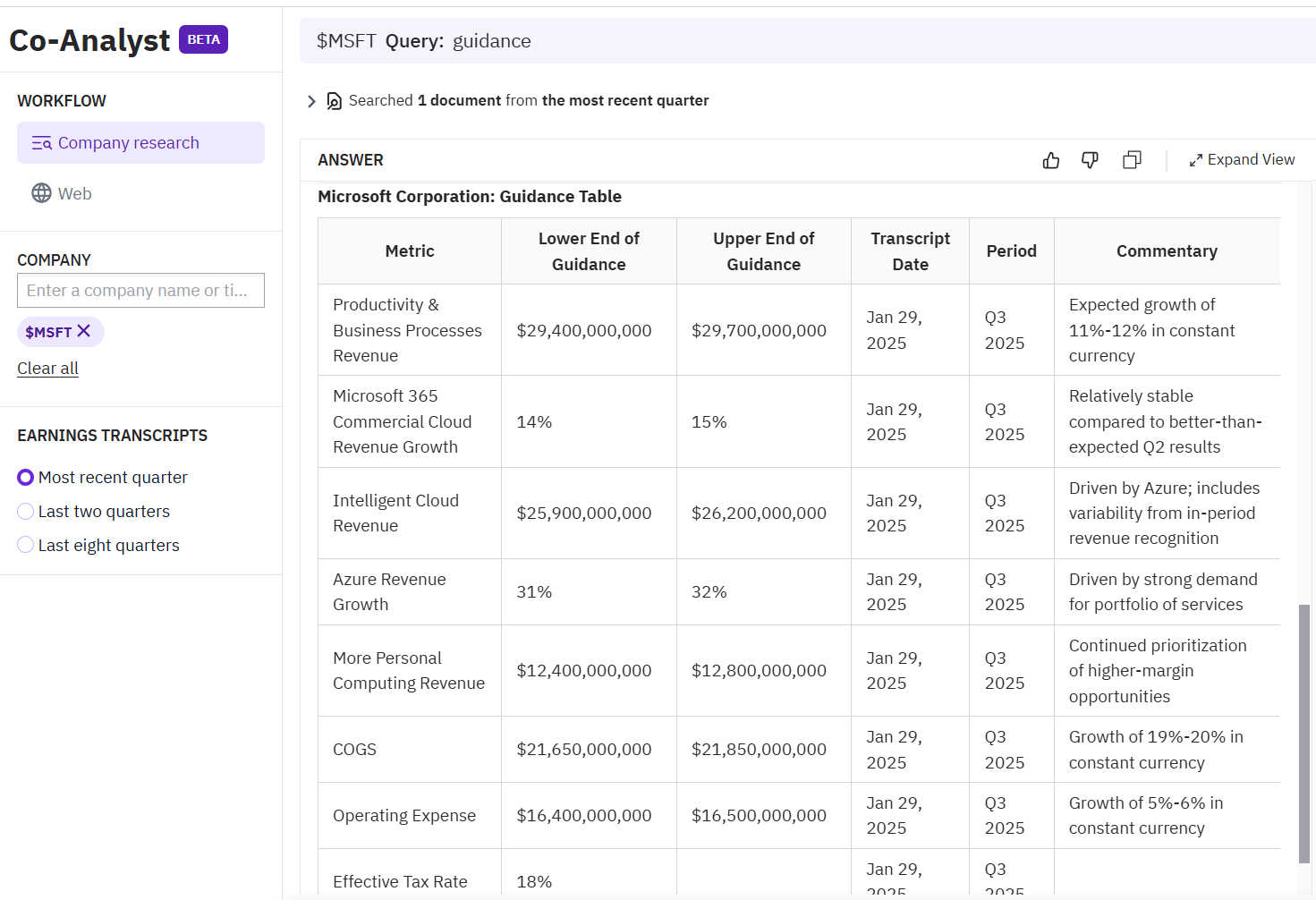Switch to the Web workflow
Viewport: 1316px width, 900px height.
(x=75, y=193)
